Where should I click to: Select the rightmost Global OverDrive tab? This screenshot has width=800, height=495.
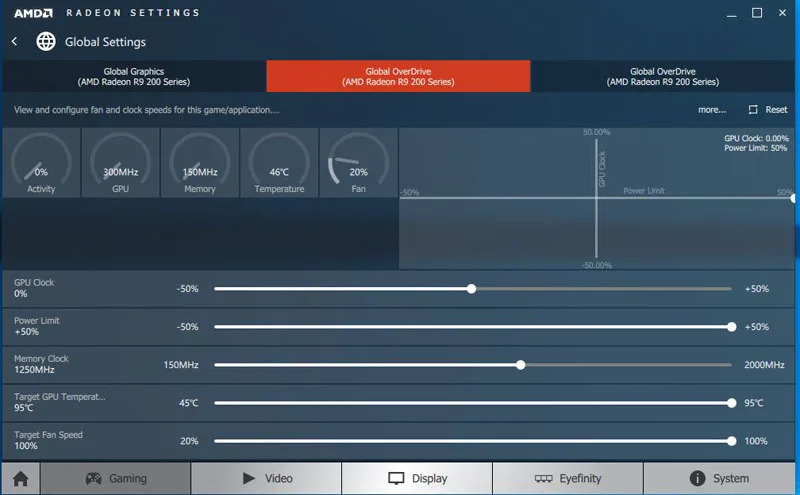pos(663,76)
